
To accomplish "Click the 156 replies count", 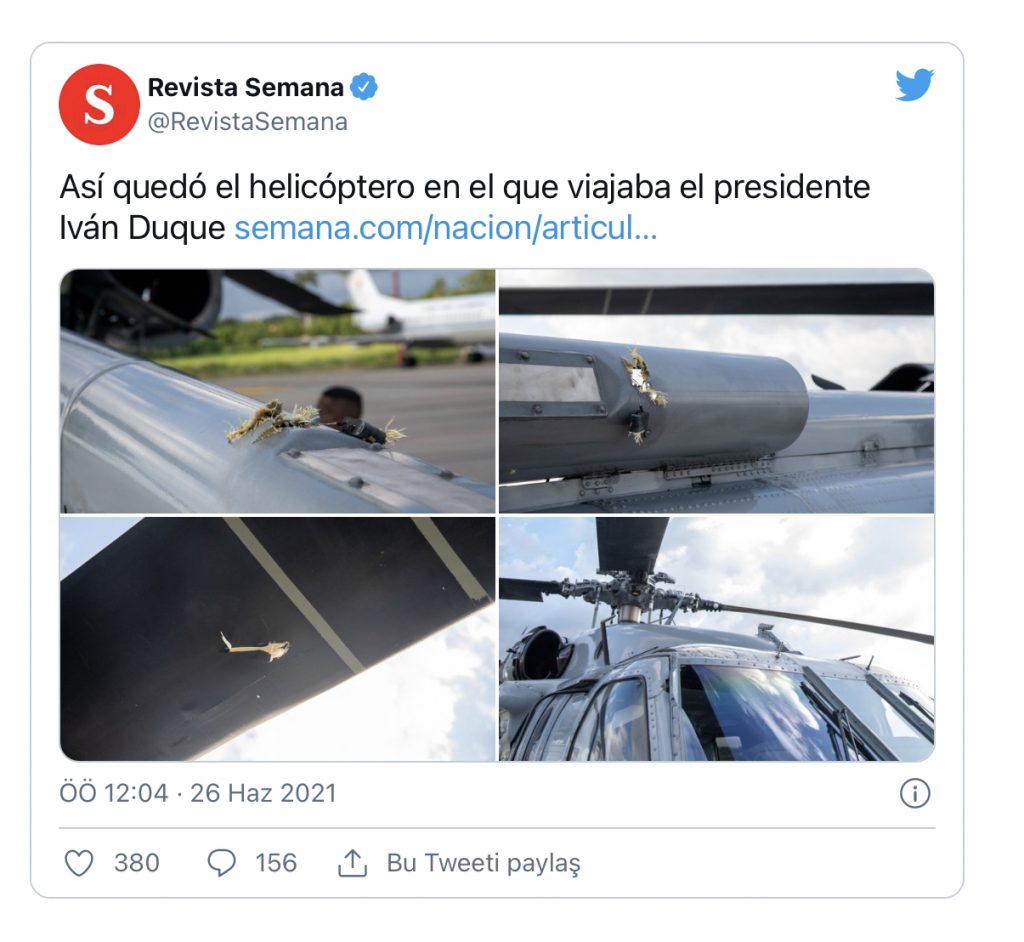I will point(276,863).
